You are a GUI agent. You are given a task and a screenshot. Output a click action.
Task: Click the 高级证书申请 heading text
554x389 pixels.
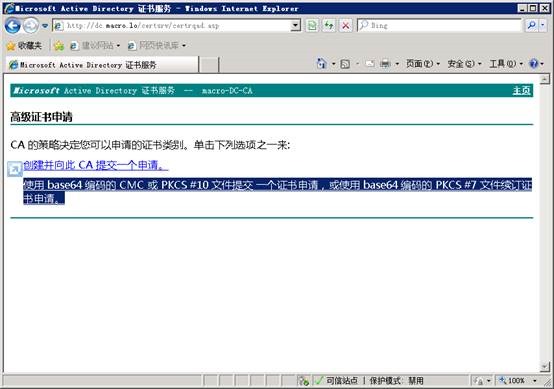(41, 117)
